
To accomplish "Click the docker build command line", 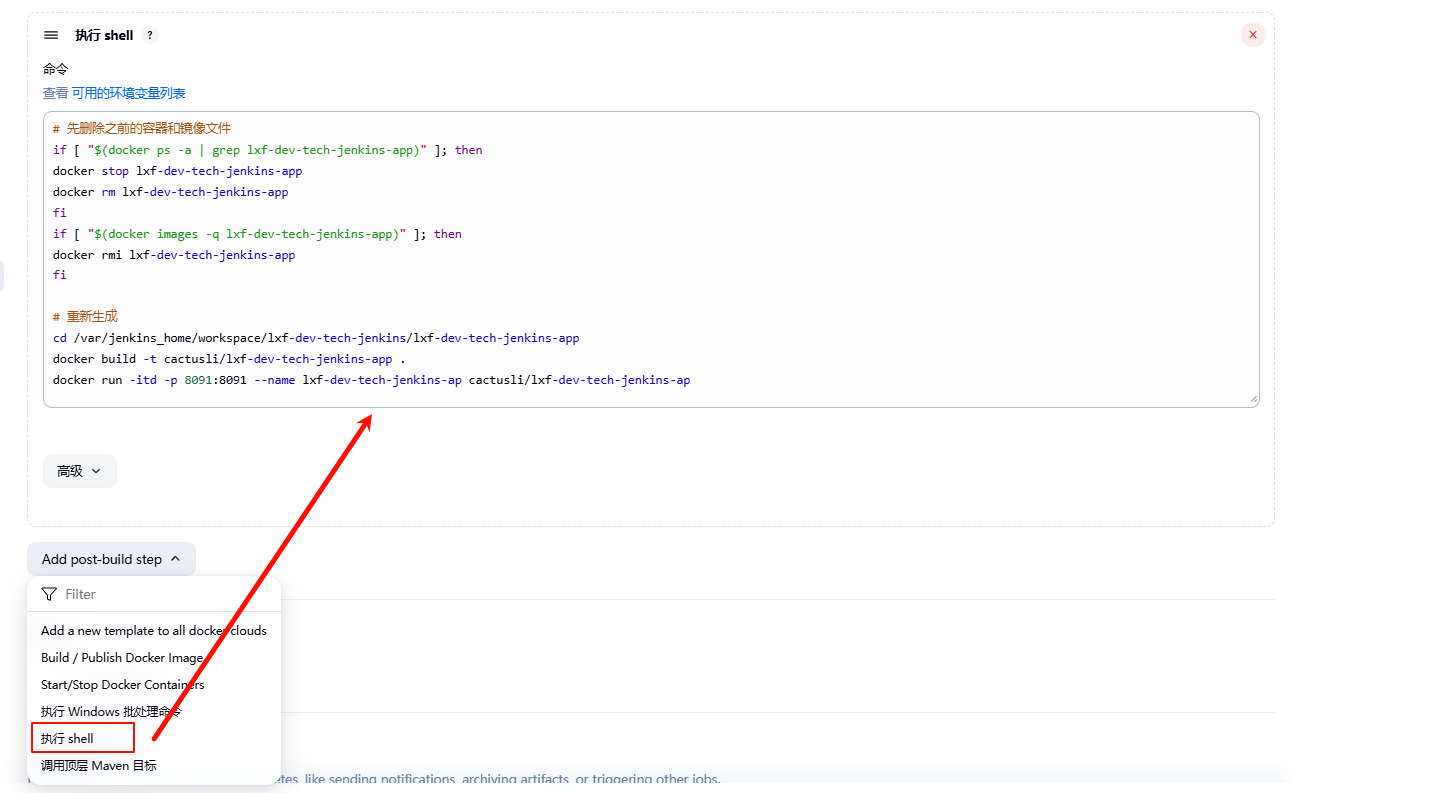I will [229, 359].
